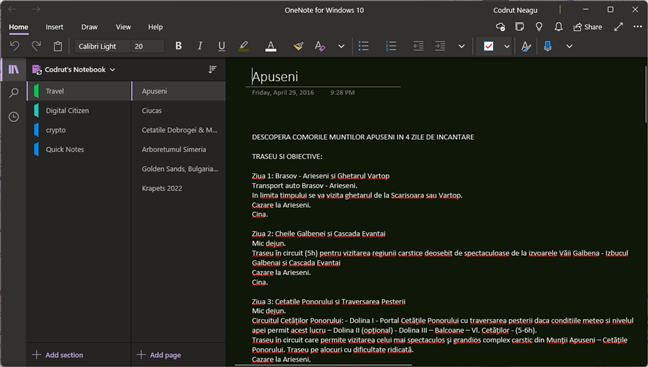Increase the paragraph indent
This screenshot has height=367, width=648.
[x=440, y=46]
